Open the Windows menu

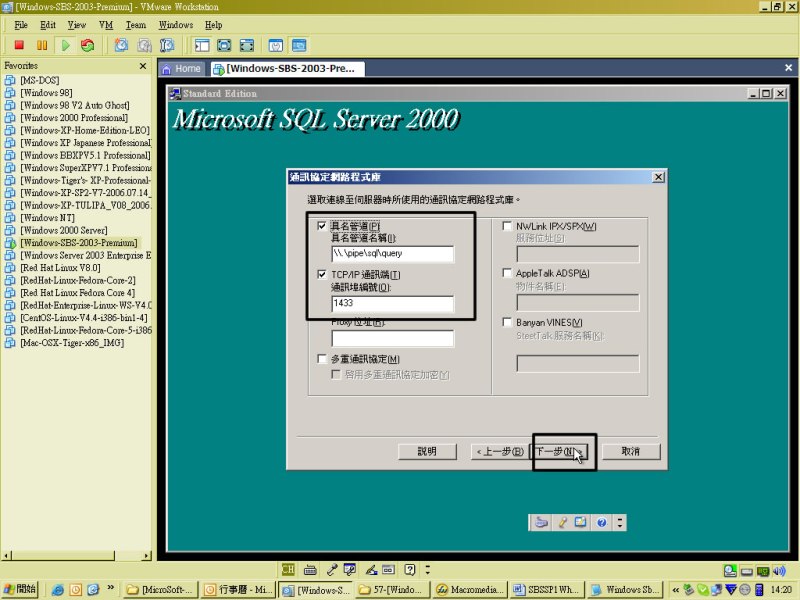point(176,25)
